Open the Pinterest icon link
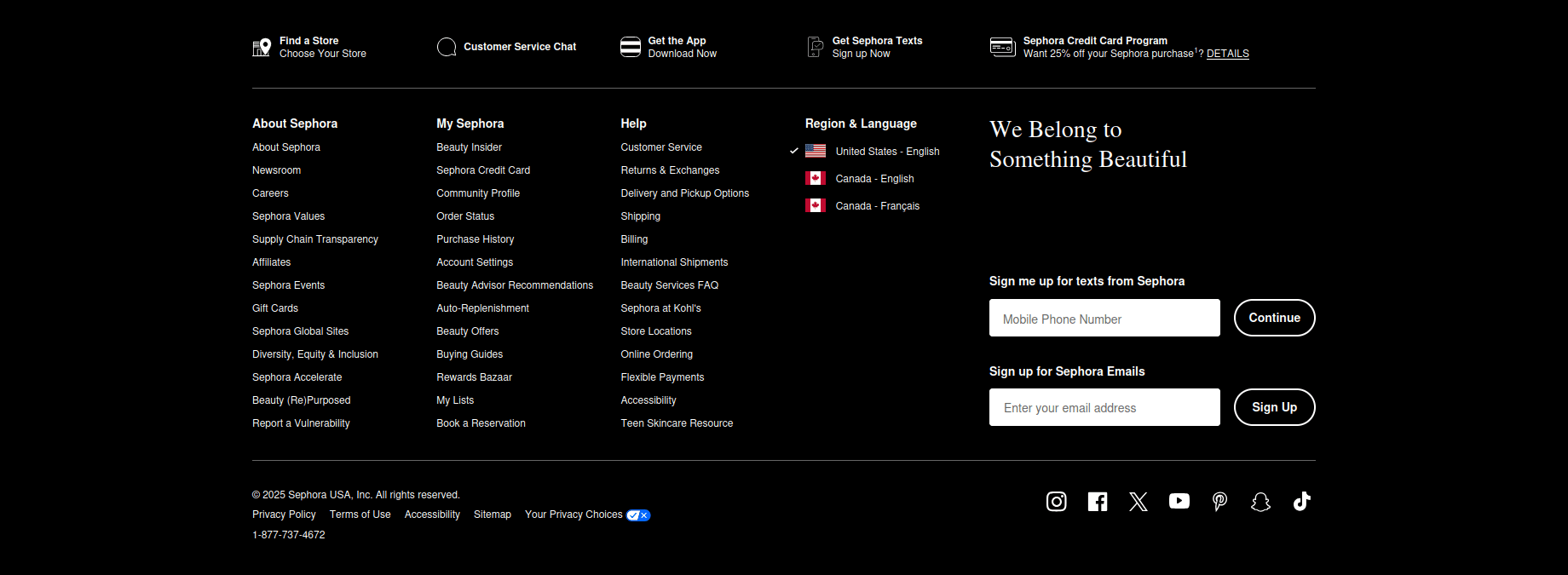 (1219, 502)
